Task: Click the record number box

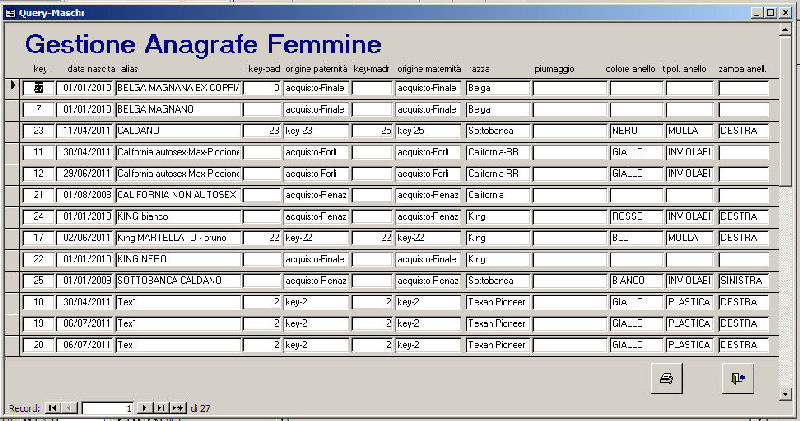Action: pos(106,408)
